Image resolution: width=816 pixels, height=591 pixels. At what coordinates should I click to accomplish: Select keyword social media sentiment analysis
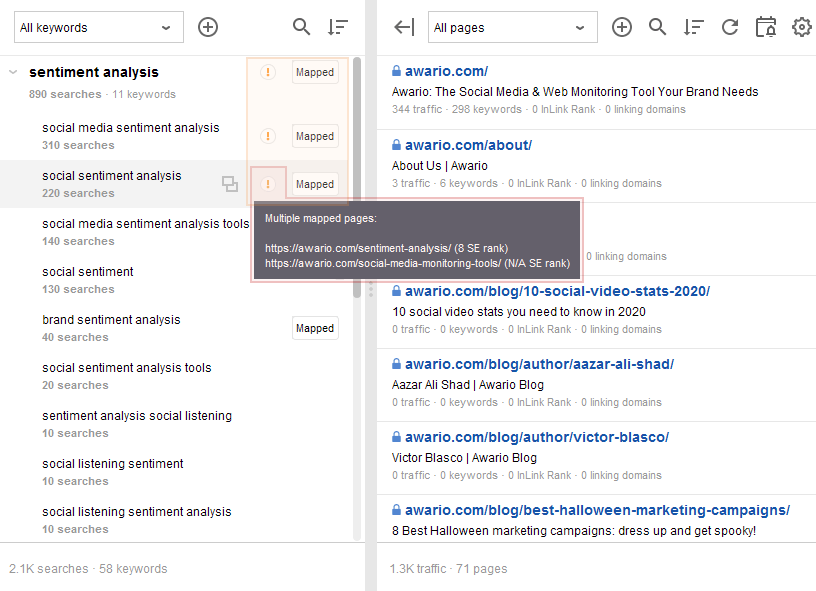tap(131, 128)
